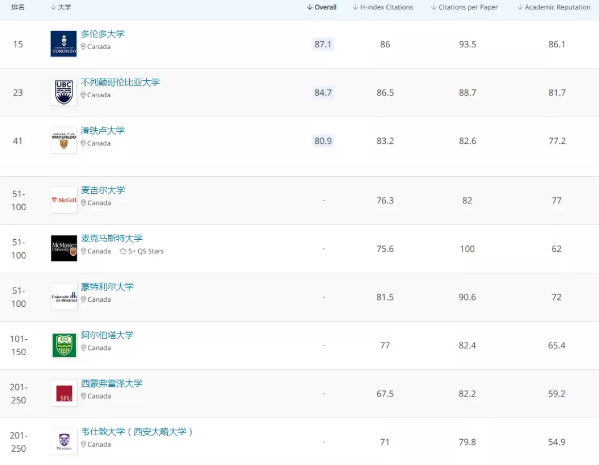This screenshot has width=599, height=465.
Task: Click the H-index value 86.5
Action: coord(385,92)
